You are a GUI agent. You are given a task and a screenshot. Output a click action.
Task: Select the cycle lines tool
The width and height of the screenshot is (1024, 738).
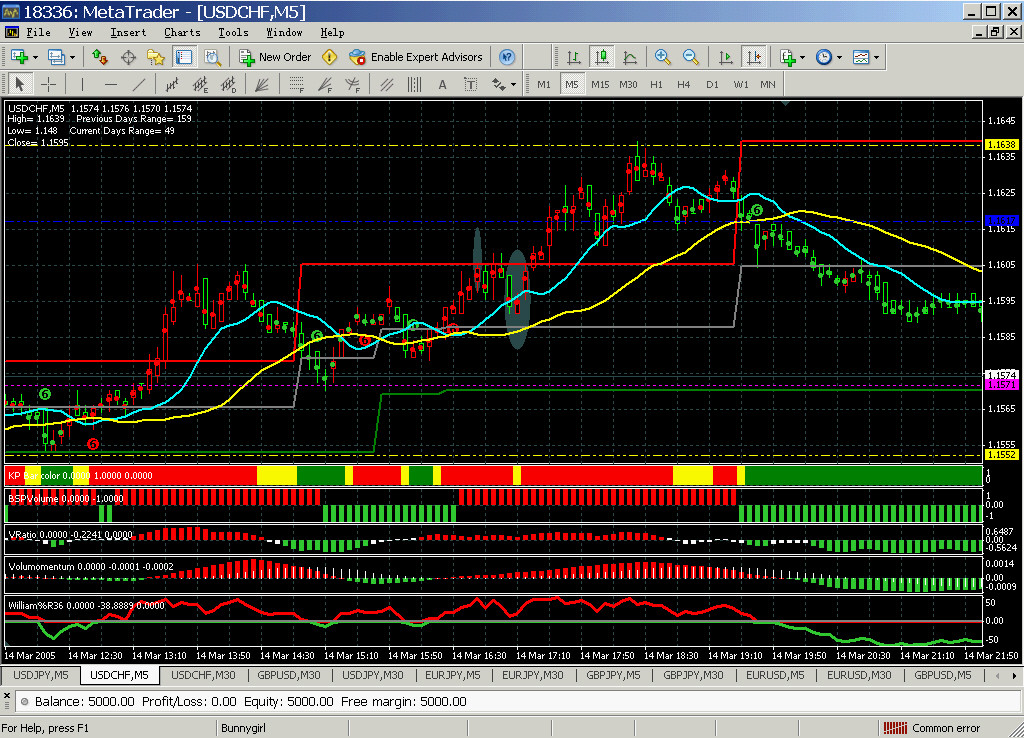click(415, 84)
